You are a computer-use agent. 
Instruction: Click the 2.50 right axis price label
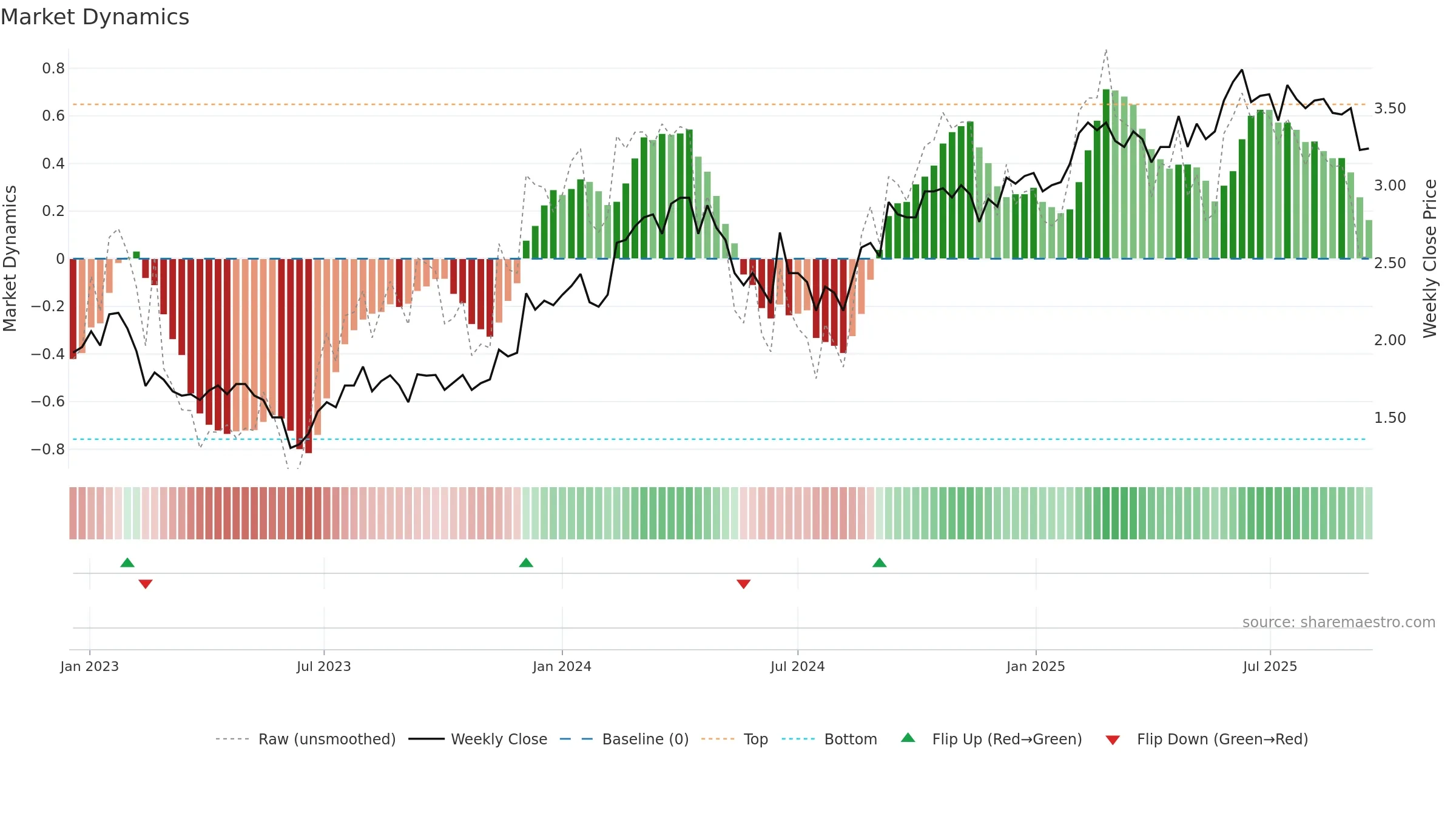click(1390, 263)
